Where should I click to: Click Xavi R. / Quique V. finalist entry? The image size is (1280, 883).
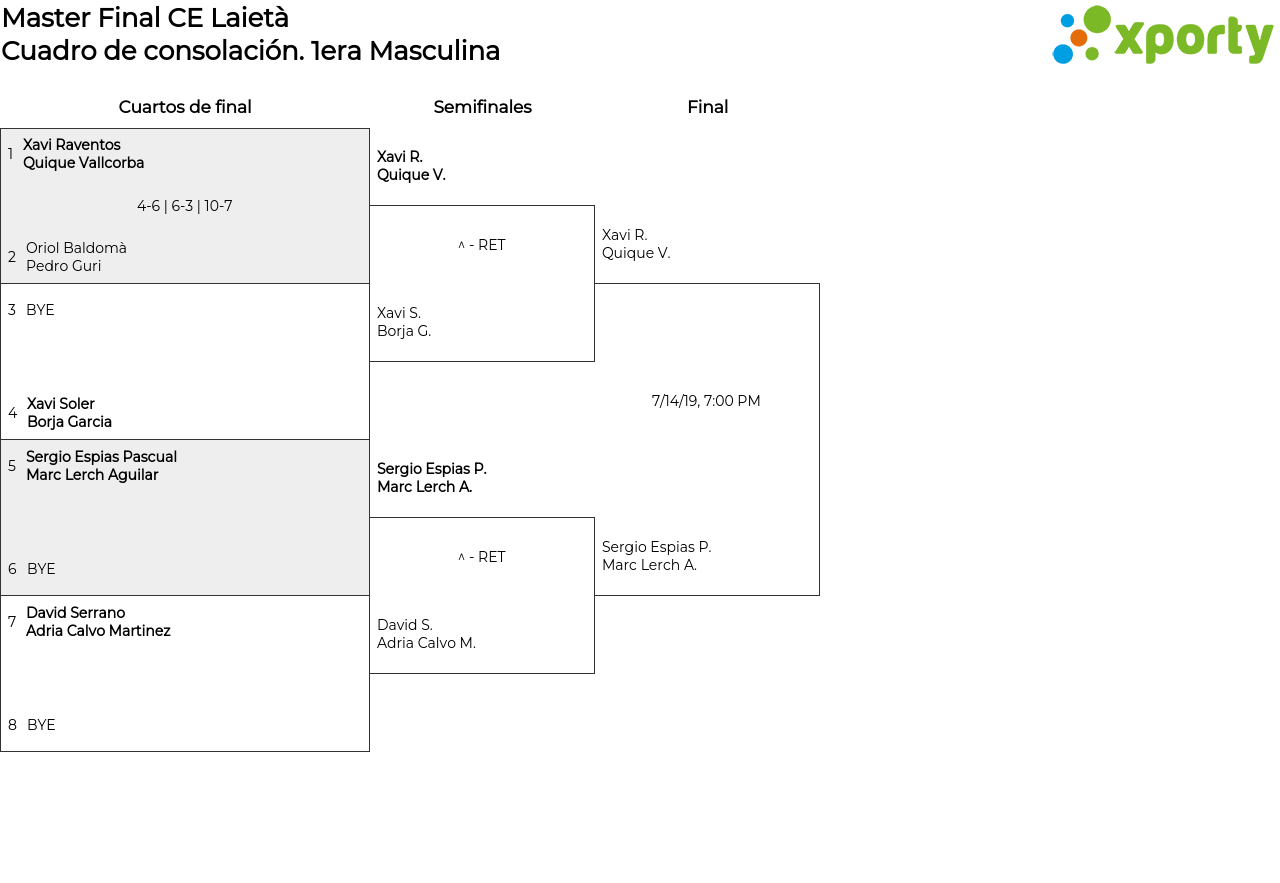click(x=636, y=244)
